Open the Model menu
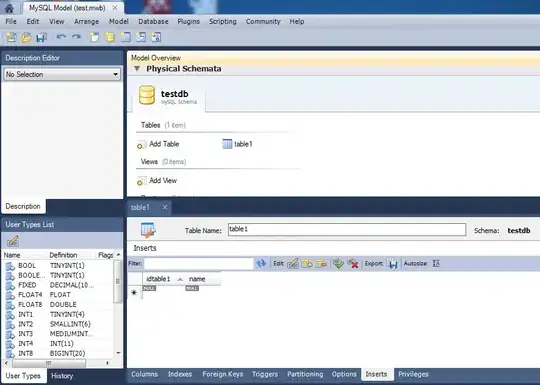The height and width of the screenshot is (385, 540). pyautogui.click(x=119, y=21)
